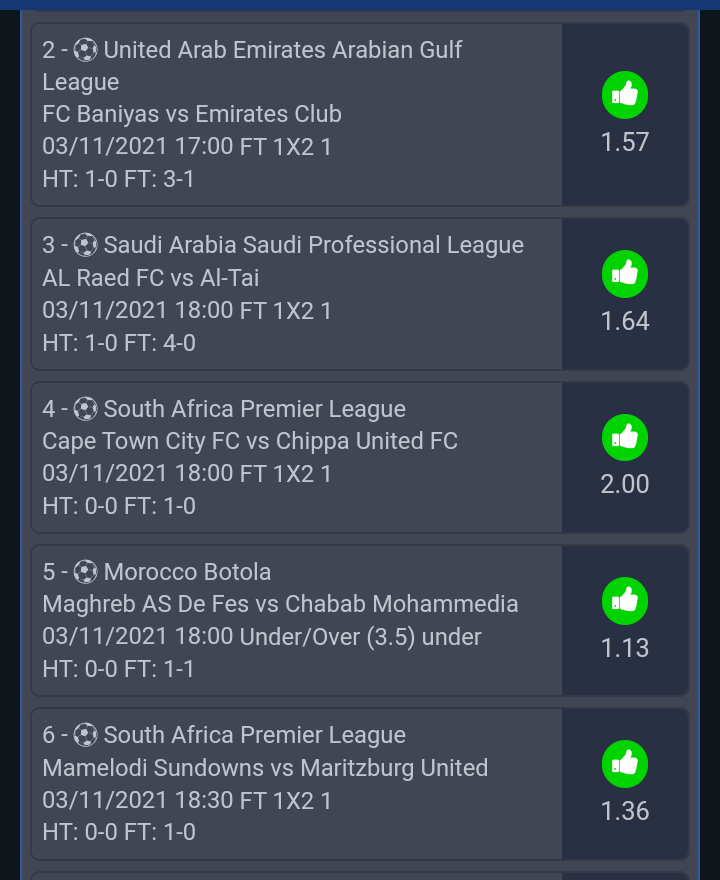Click soccer ball icon in tip number 6
The width and height of the screenshot is (720, 880).
click(86, 735)
